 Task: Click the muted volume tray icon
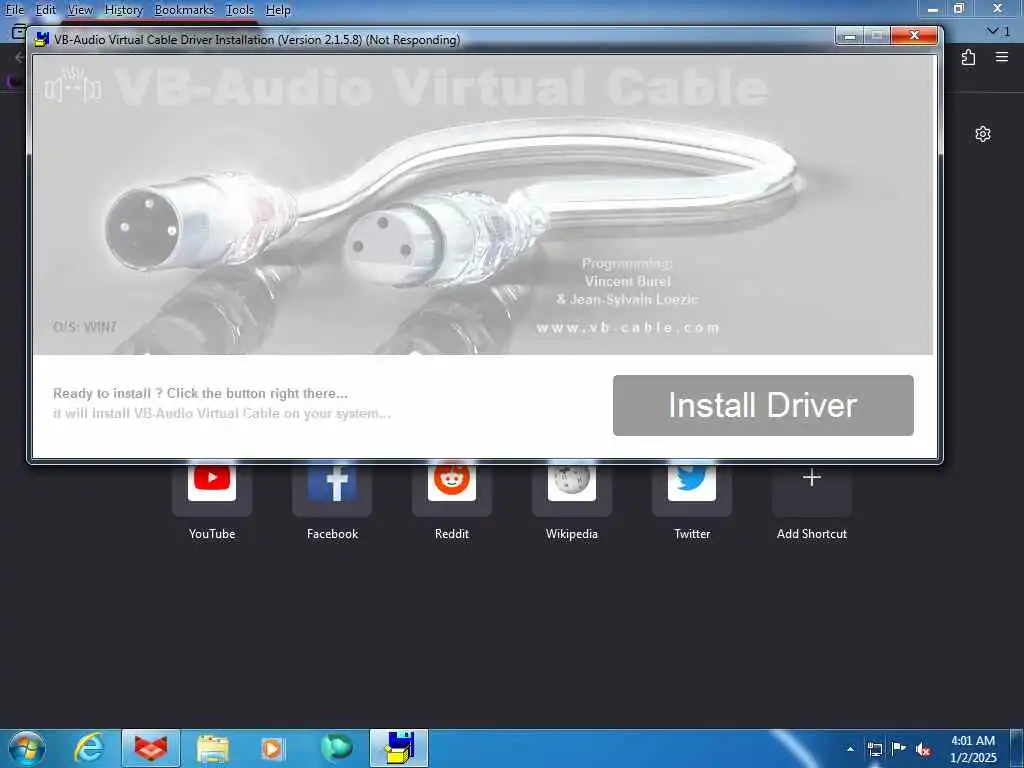(x=923, y=749)
